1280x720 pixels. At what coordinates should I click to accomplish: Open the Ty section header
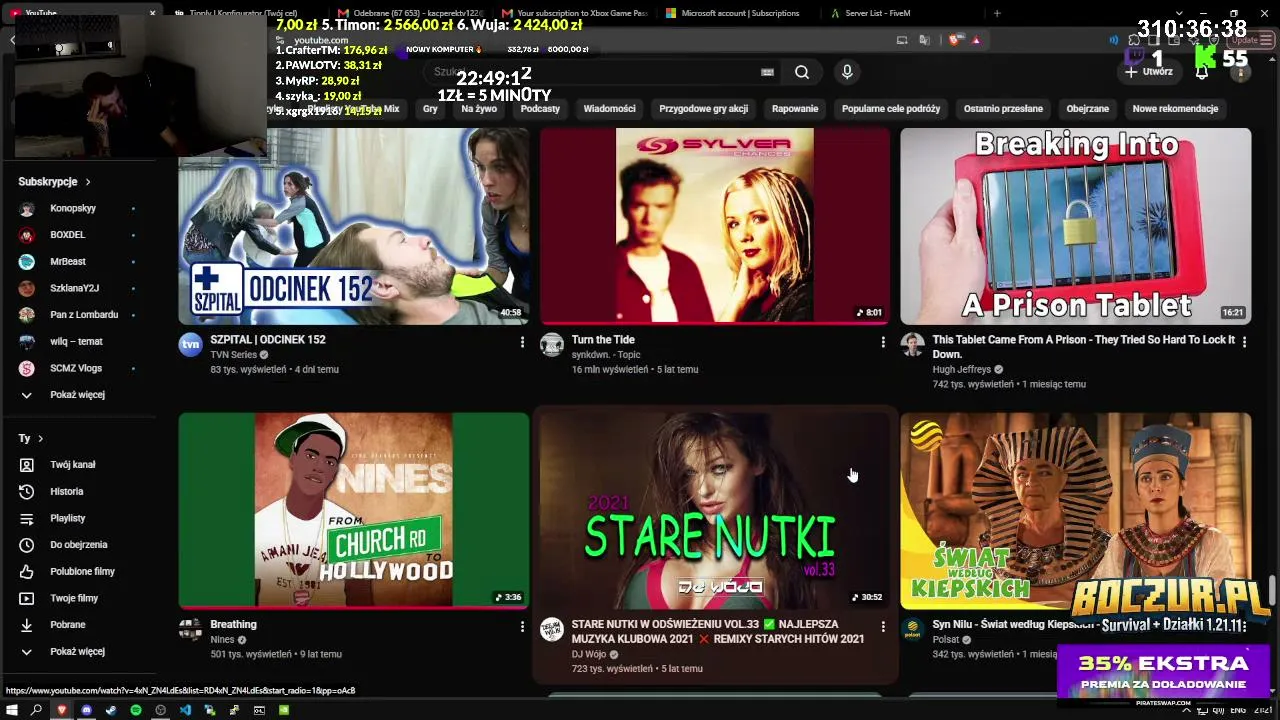click(30, 438)
